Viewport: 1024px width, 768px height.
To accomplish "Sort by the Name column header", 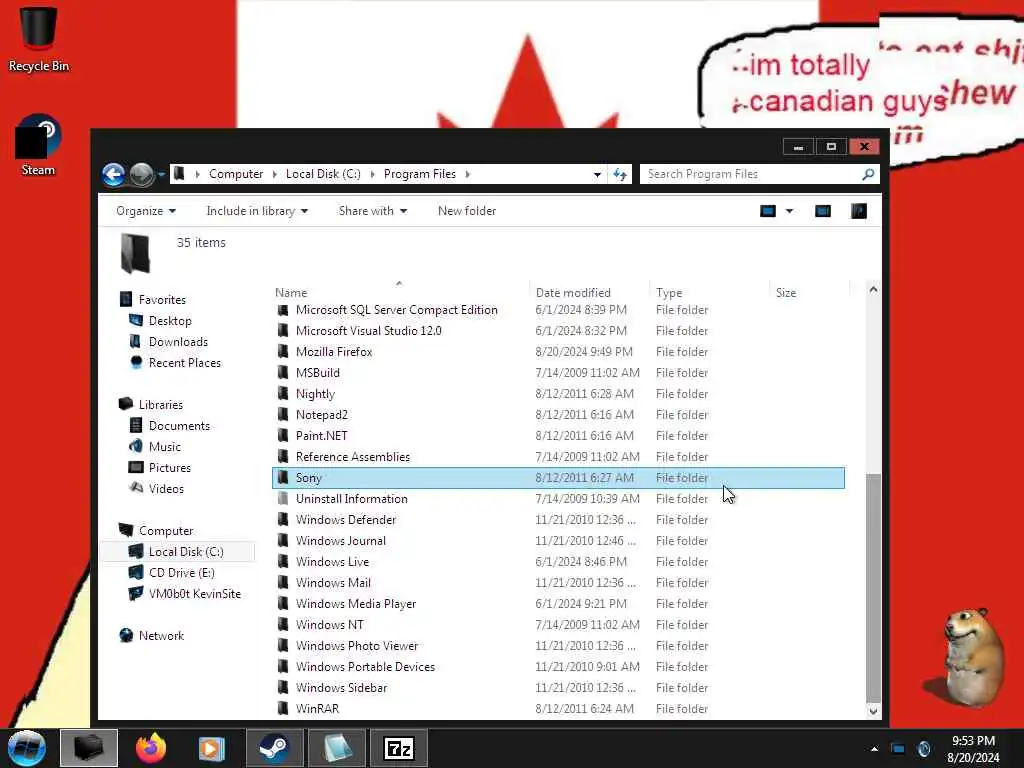I will (x=399, y=293).
